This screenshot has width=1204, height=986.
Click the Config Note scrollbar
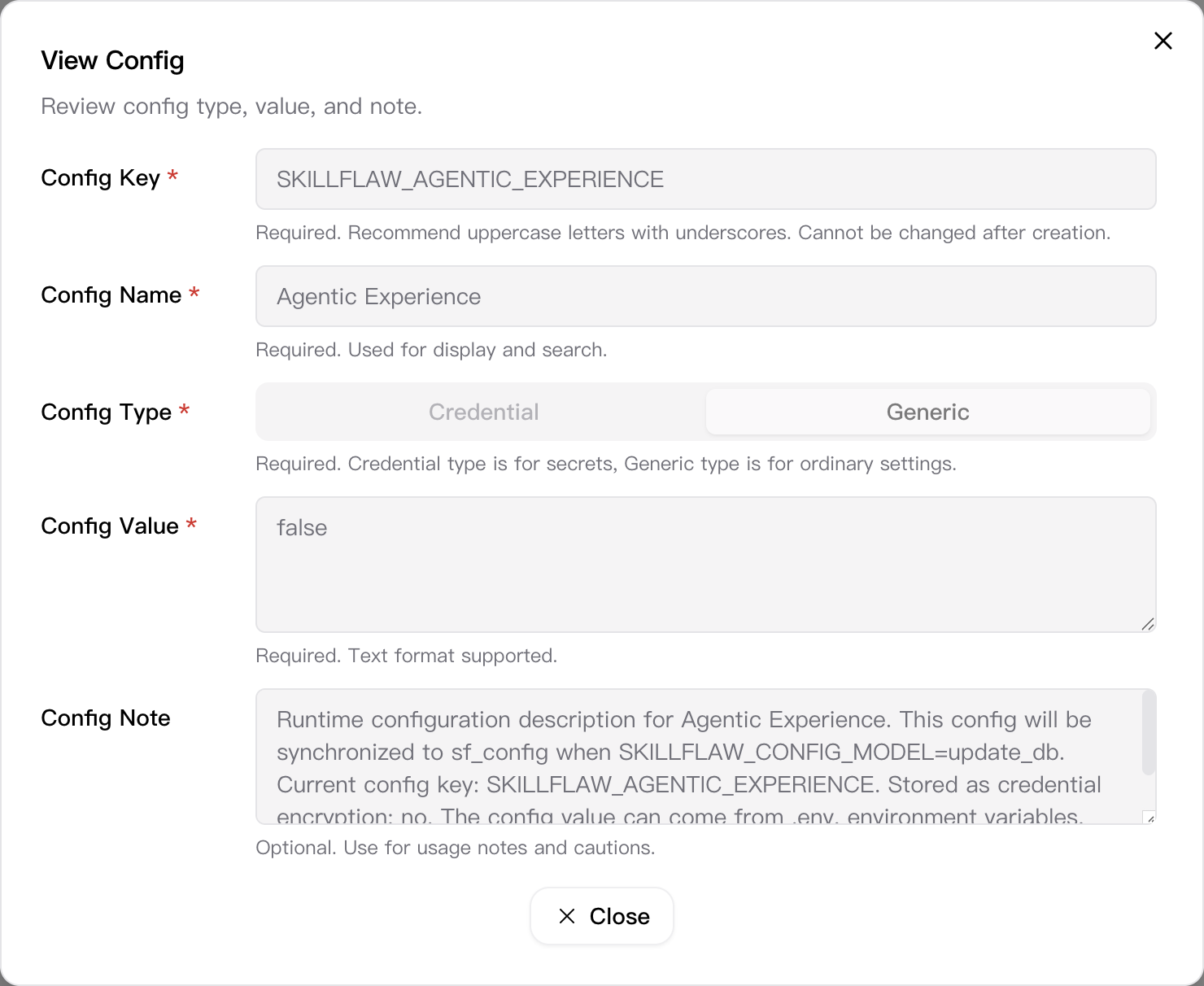[1149, 732]
